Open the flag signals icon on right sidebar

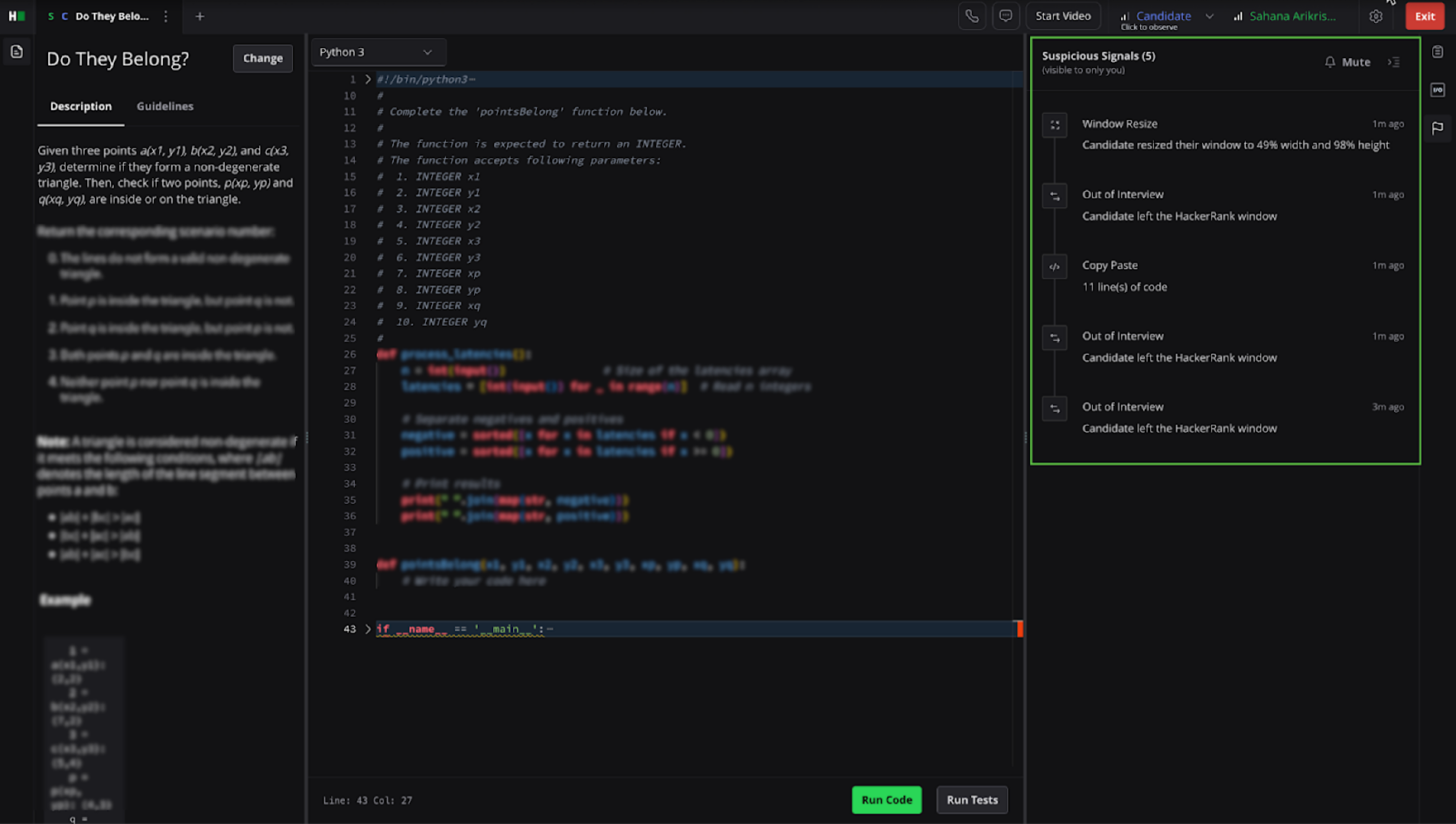click(x=1437, y=129)
